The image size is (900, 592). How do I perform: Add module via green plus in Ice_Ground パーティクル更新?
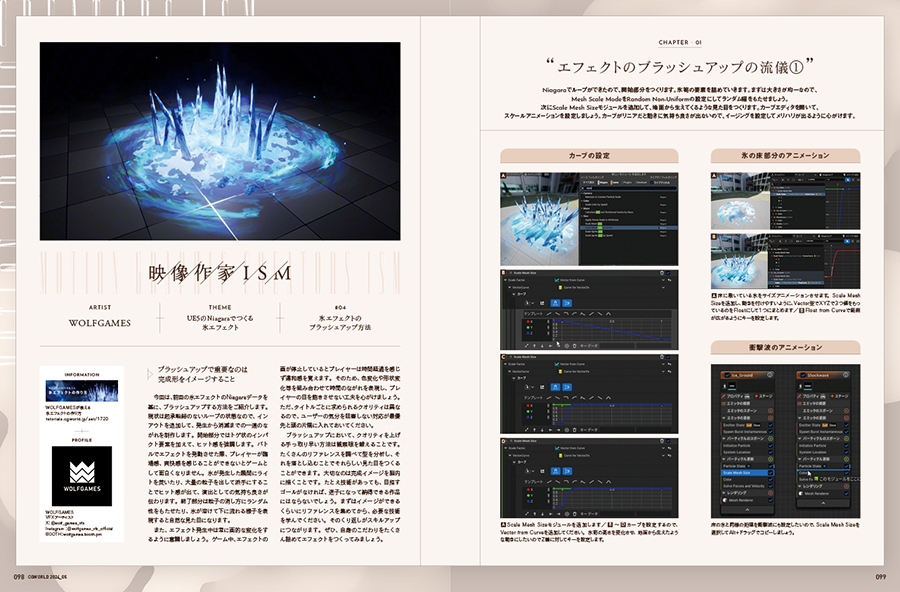click(771, 459)
